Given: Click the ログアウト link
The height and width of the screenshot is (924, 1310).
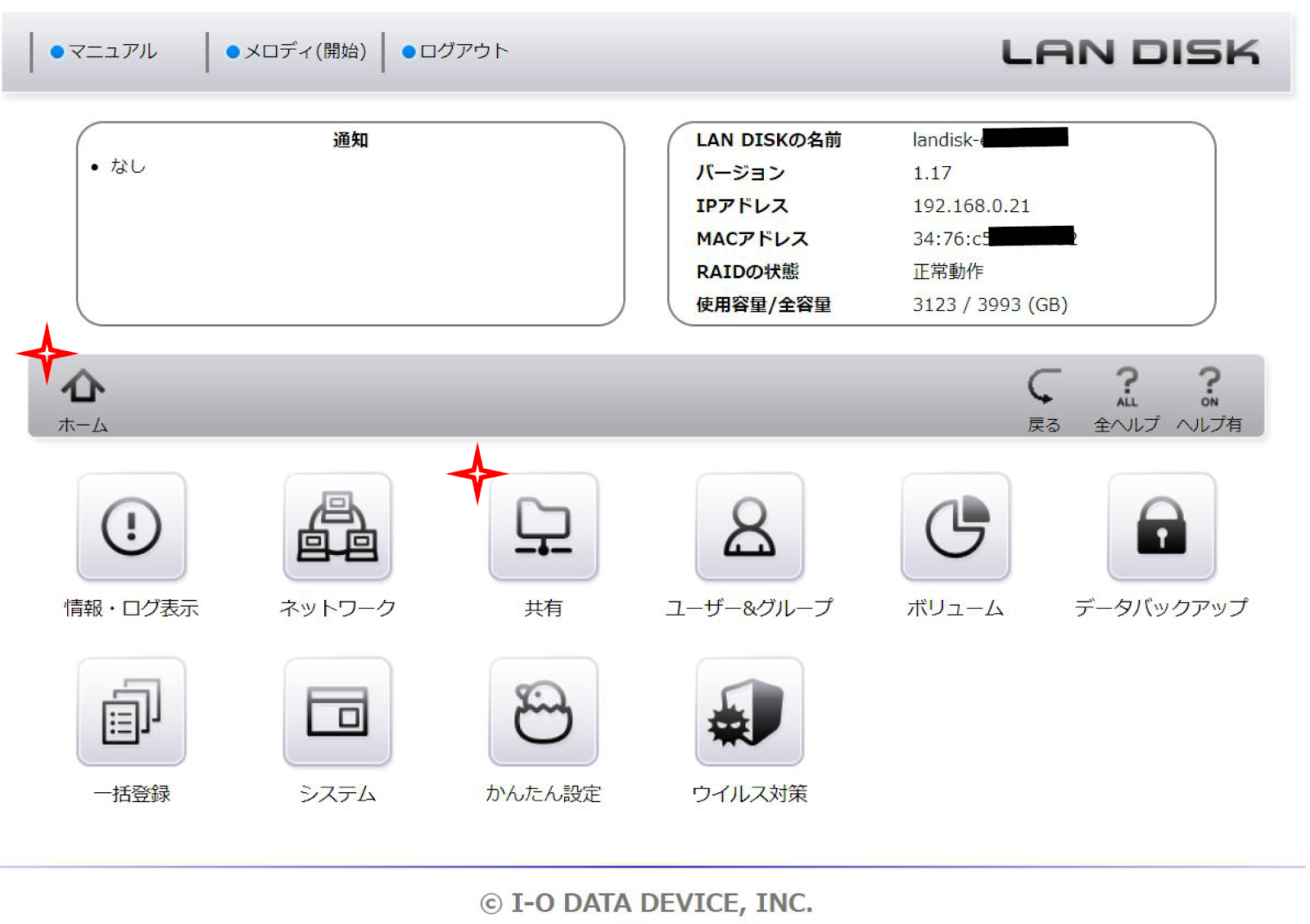Looking at the screenshot, I should pos(455,52).
